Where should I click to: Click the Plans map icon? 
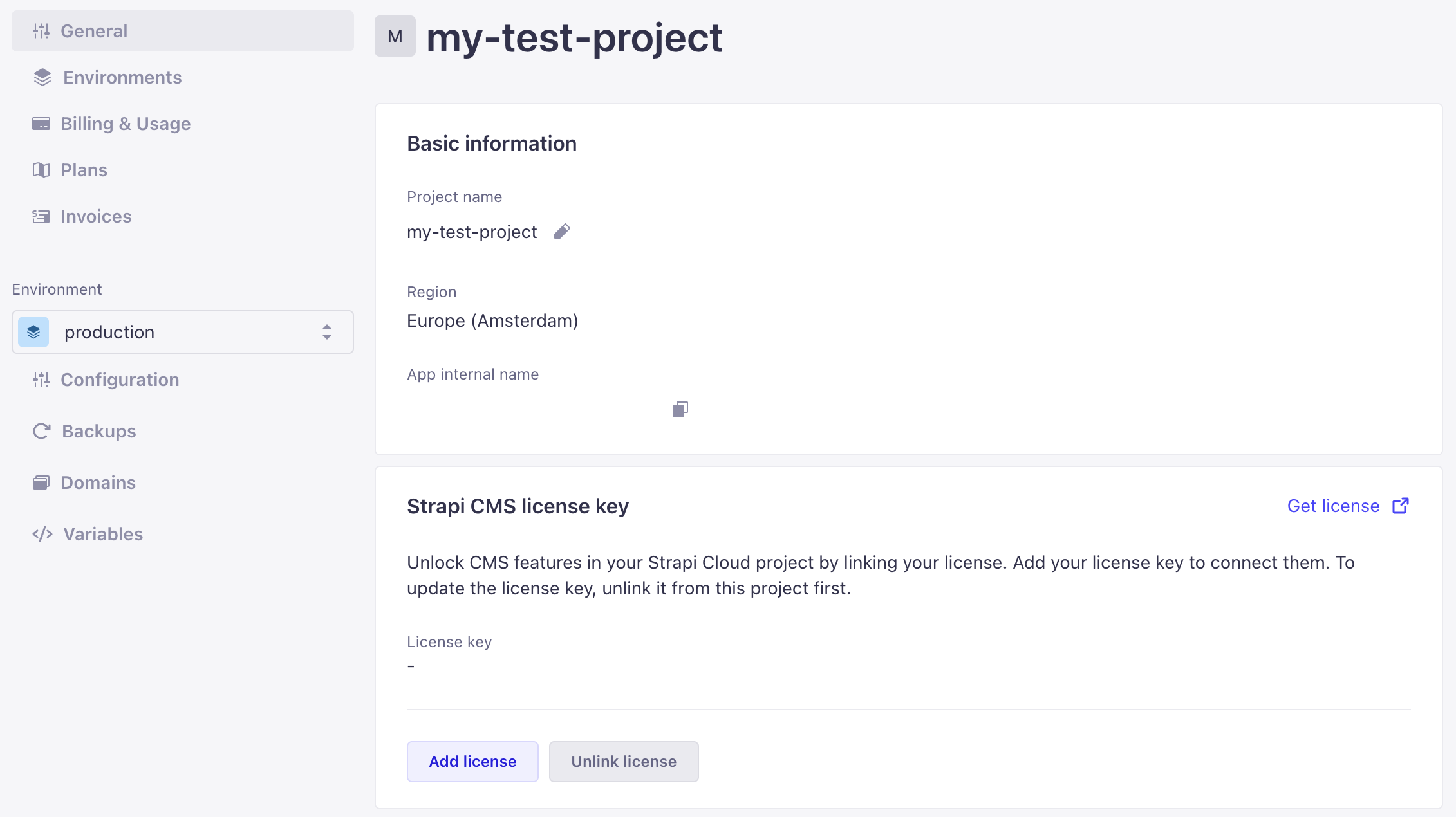coord(41,170)
